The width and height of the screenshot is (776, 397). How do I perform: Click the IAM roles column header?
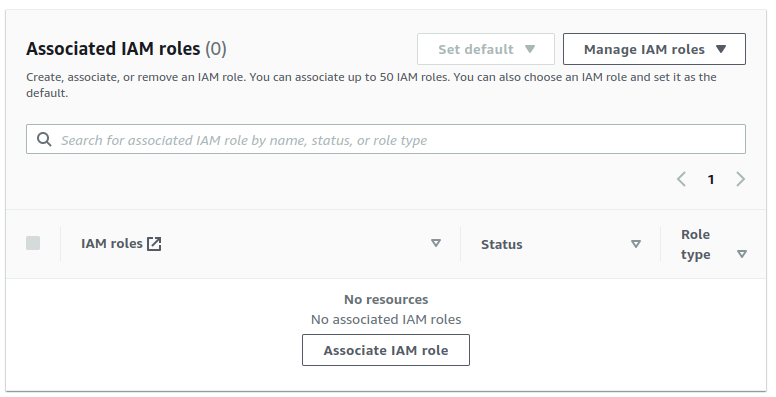(112, 244)
